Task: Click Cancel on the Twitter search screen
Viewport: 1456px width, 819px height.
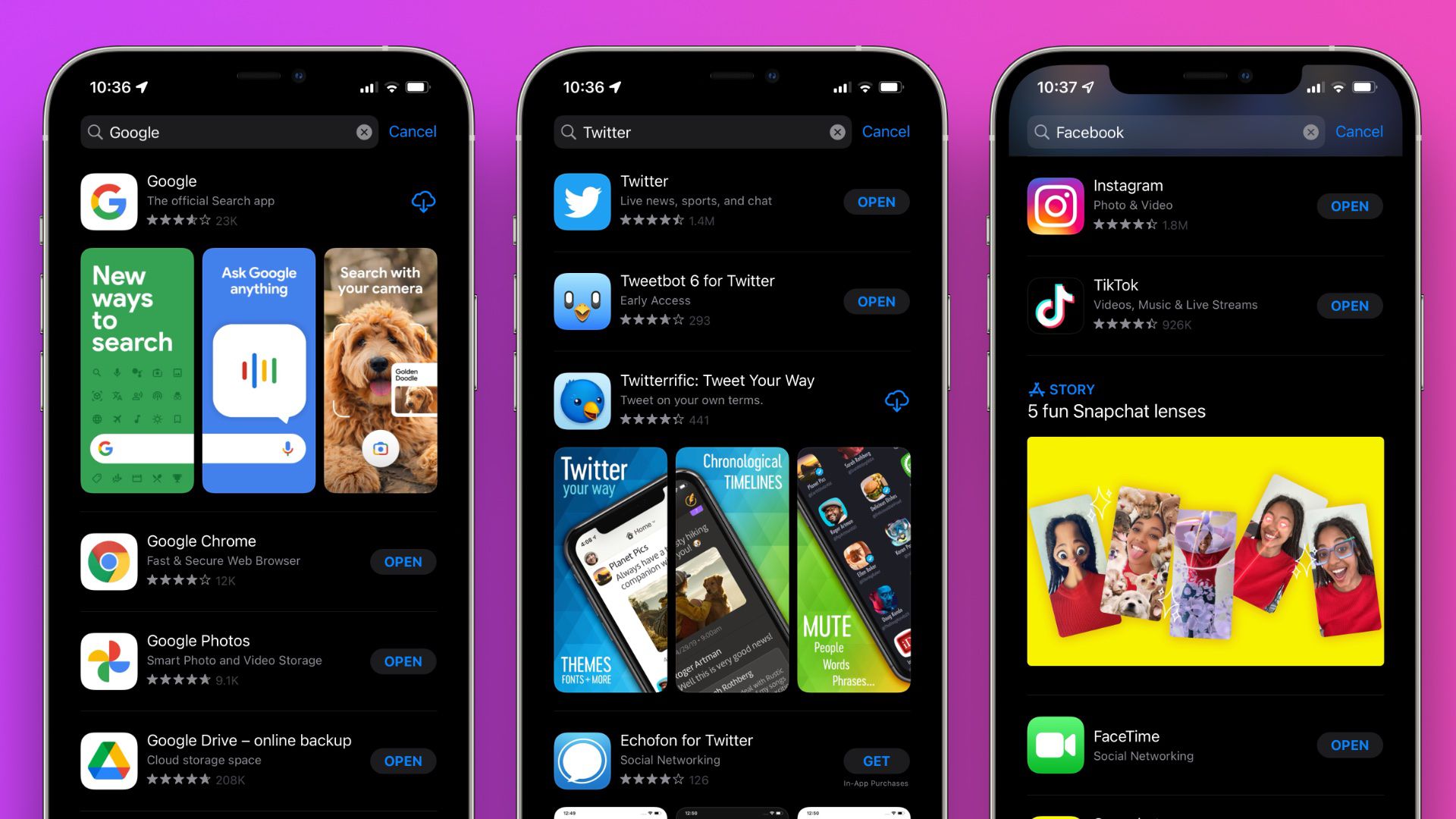Action: coord(884,131)
